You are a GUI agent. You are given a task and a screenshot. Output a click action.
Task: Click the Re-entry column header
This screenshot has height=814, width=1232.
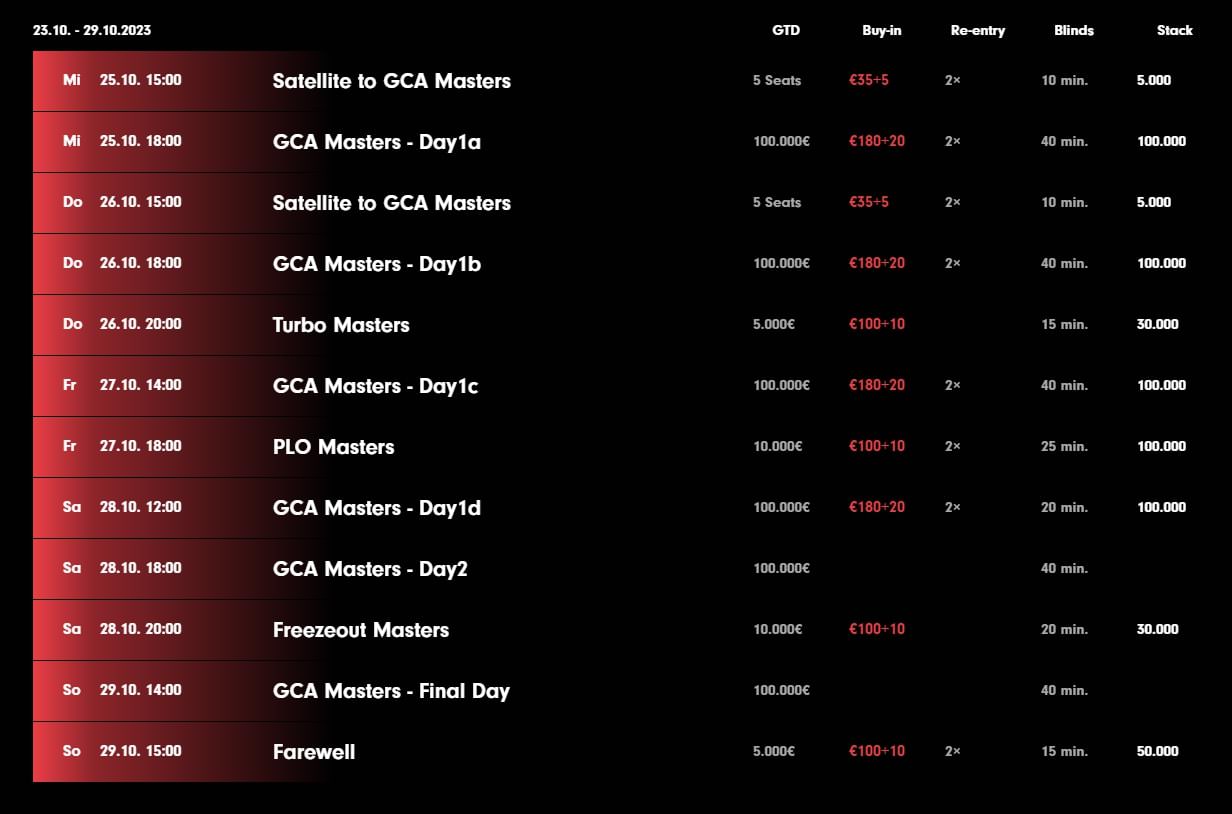click(x=977, y=30)
